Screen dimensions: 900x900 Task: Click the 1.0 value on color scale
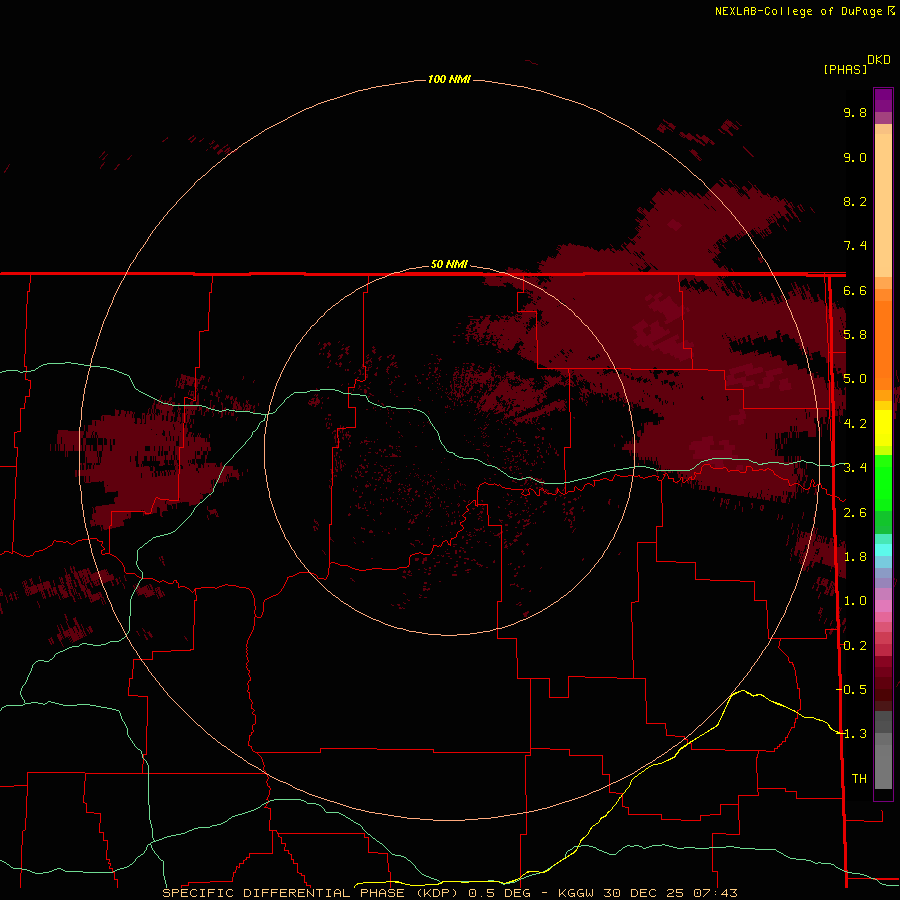point(855,600)
